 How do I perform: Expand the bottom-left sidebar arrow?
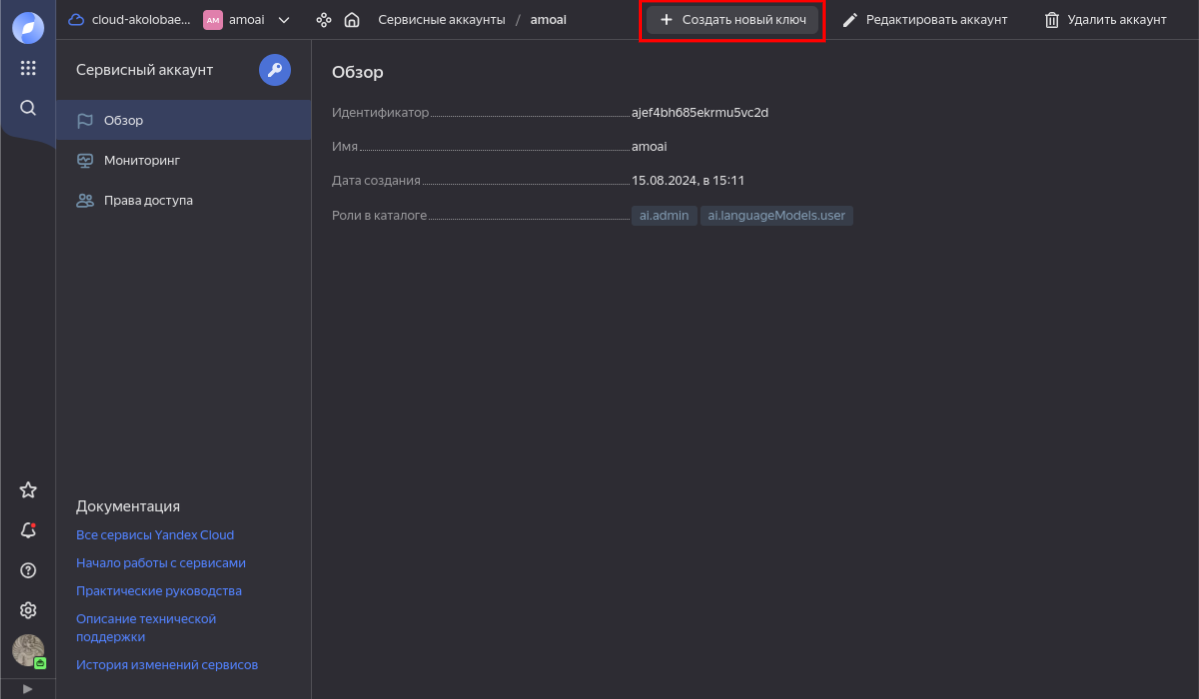pyautogui.click(x=28, y=689)
